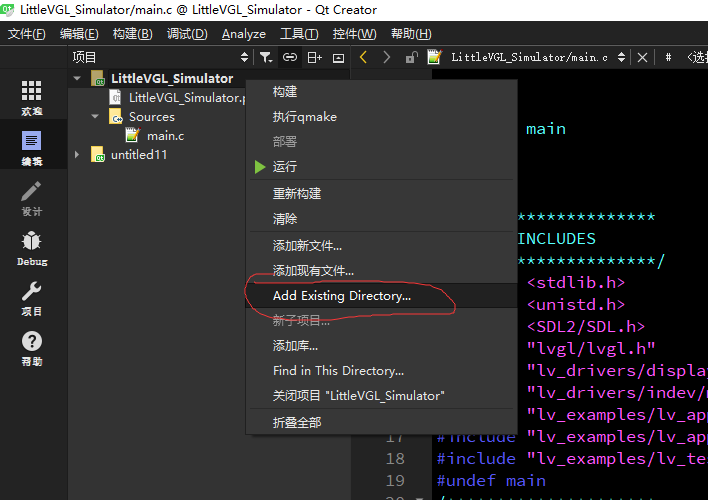
Task: Choose 重新构建 in the context menu
Action: point(382,194)
